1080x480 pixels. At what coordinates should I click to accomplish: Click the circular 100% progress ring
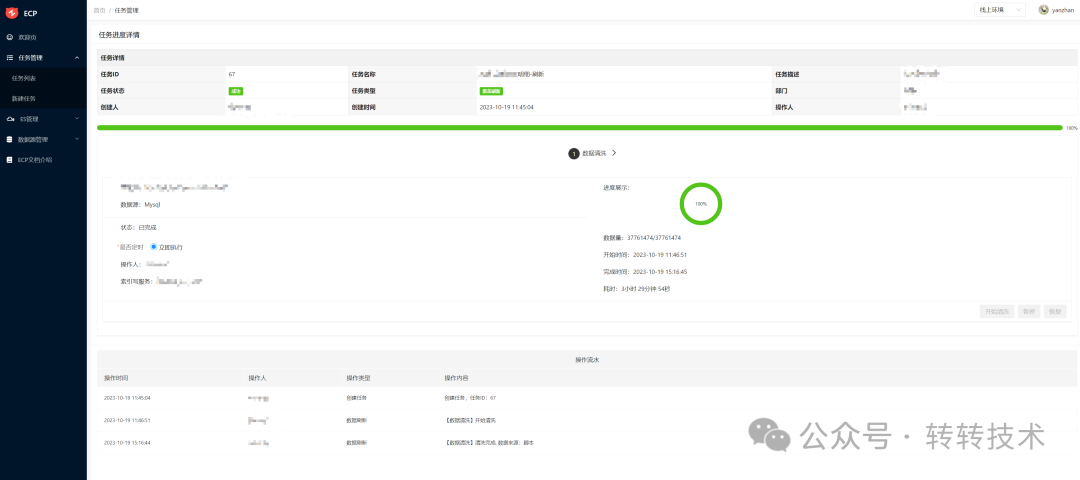(x=700, y=204)
